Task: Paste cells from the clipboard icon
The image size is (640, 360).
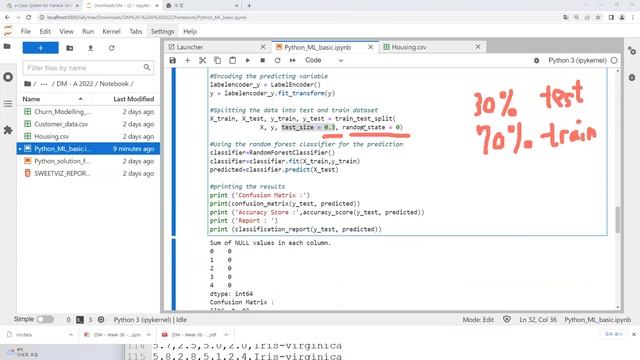Action: [233, 60]
